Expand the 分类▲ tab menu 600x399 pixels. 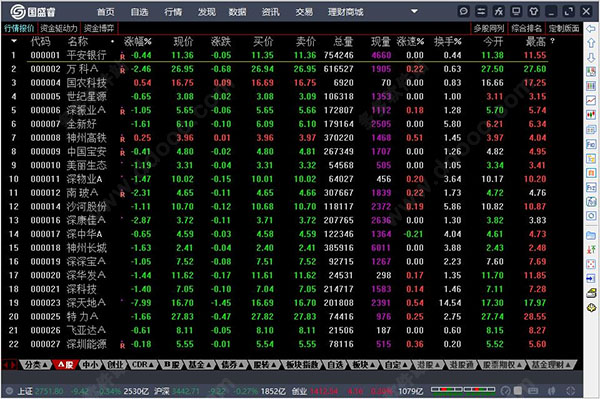[35, 365]
